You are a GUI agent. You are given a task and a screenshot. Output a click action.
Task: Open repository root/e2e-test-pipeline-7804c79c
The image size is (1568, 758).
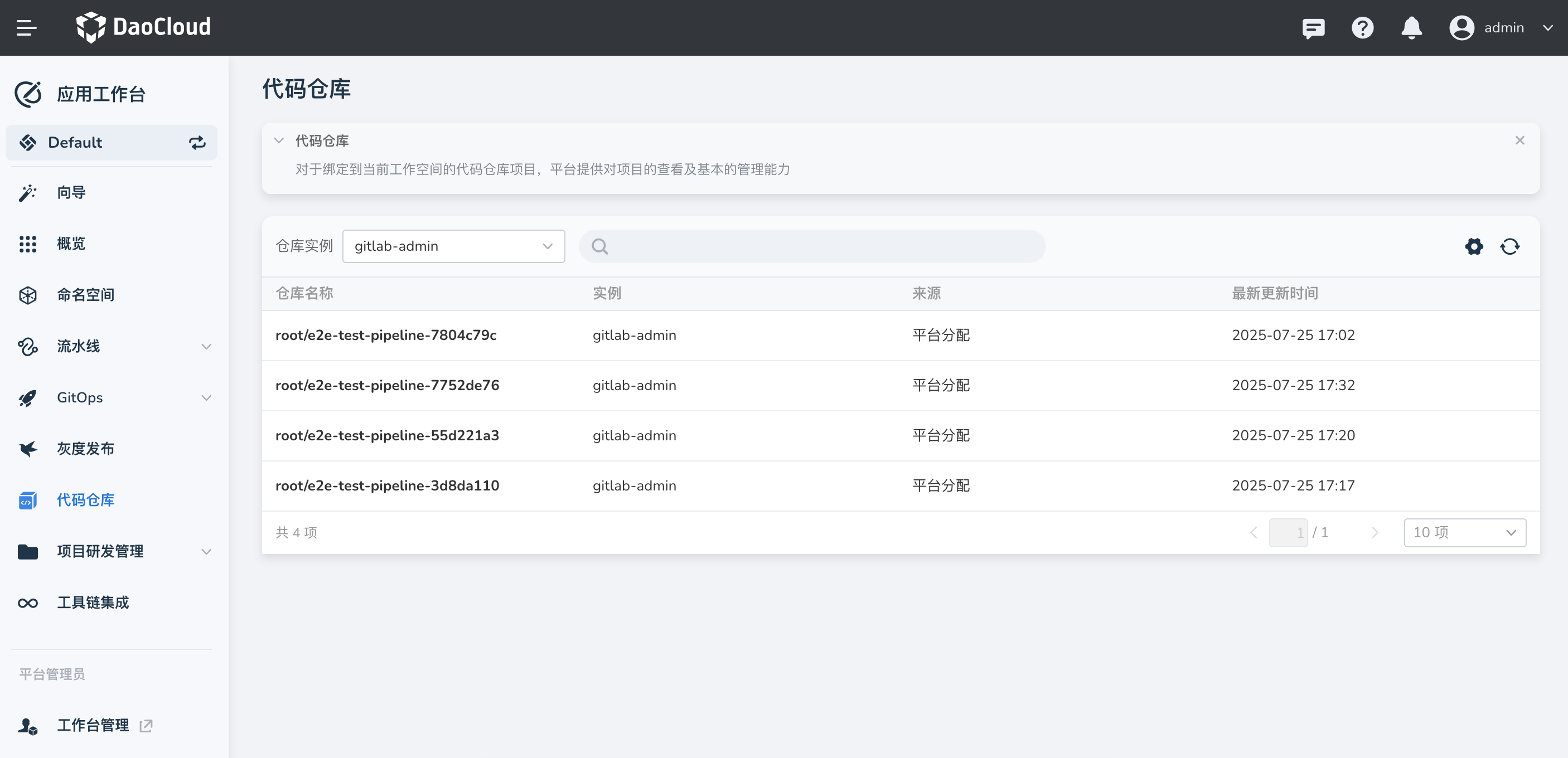[x=385, y=335]
